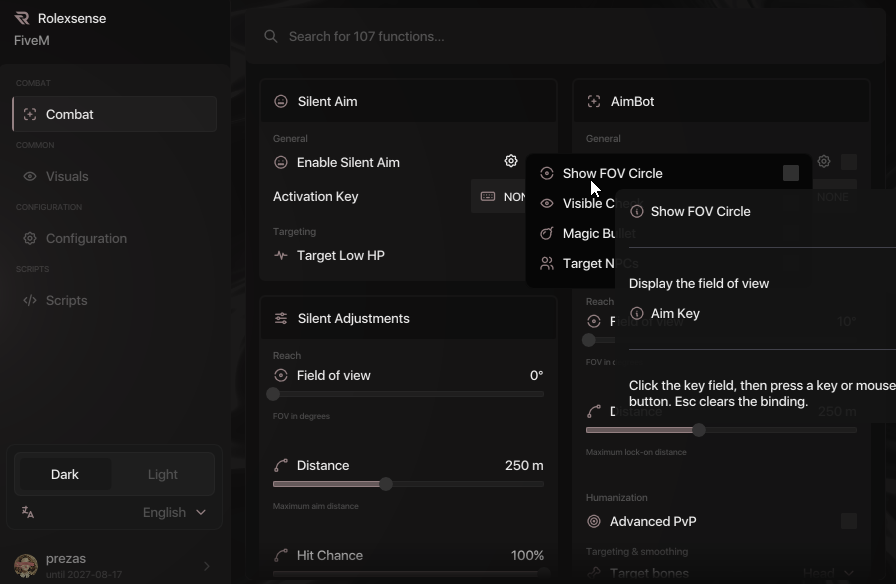Viewport: 896px width, 584px height.
Task: Click the info icon beside Aim Key
Action: pyautogui.click(x=637, y=313)
